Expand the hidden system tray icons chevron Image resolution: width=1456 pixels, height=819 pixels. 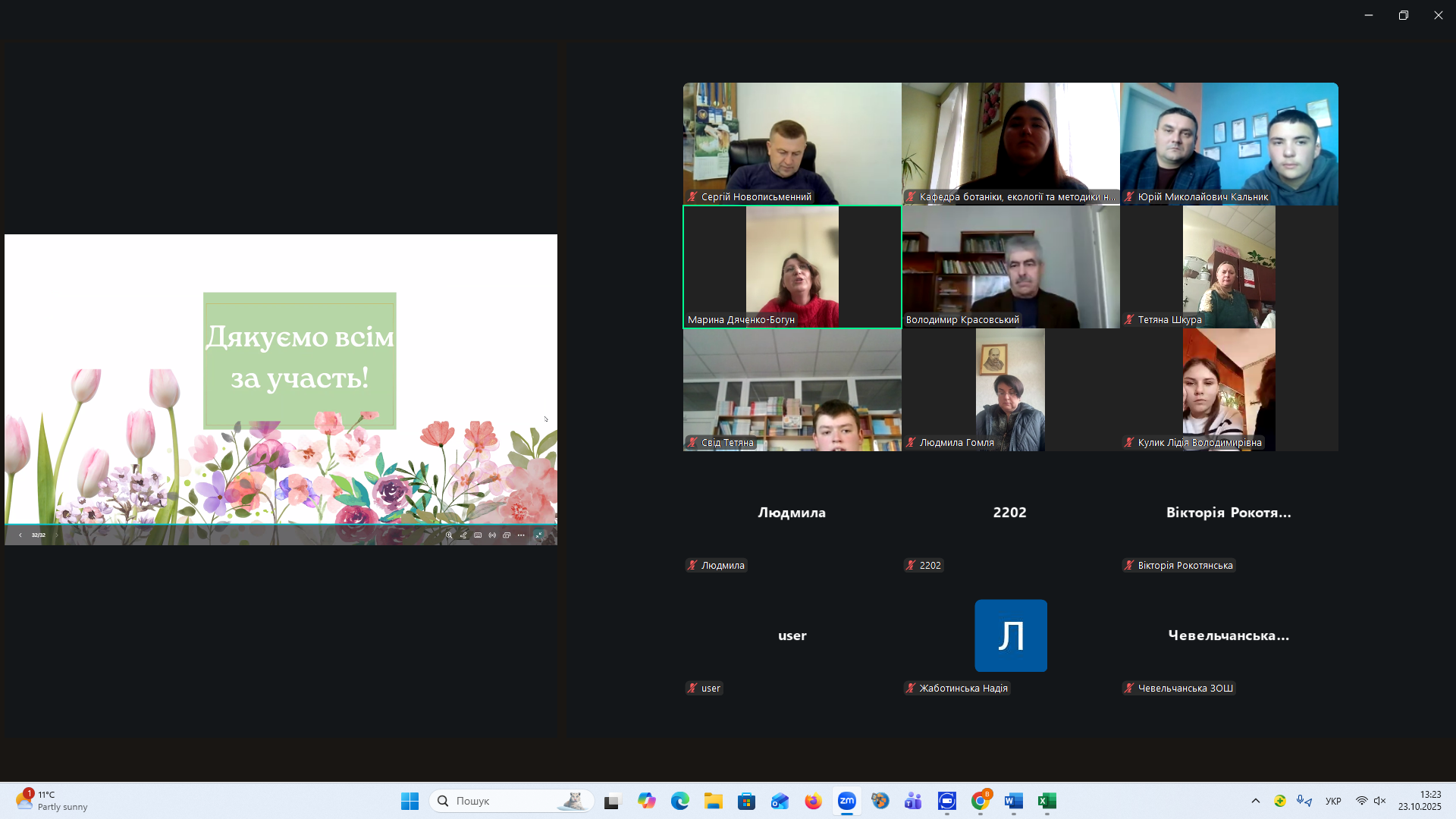[1256, 801]
